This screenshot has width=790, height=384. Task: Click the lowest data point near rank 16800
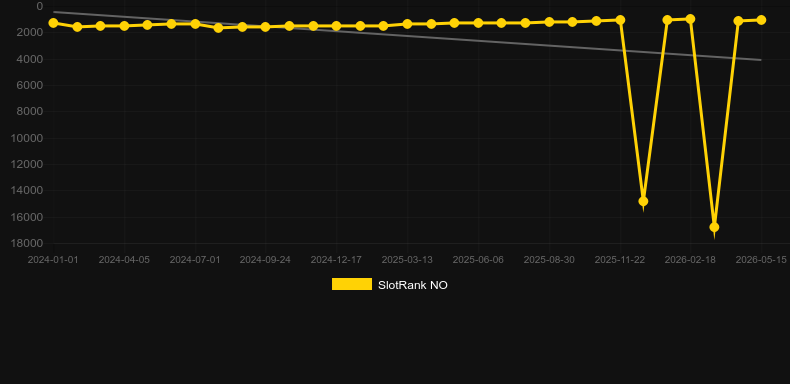coord(714,227)
